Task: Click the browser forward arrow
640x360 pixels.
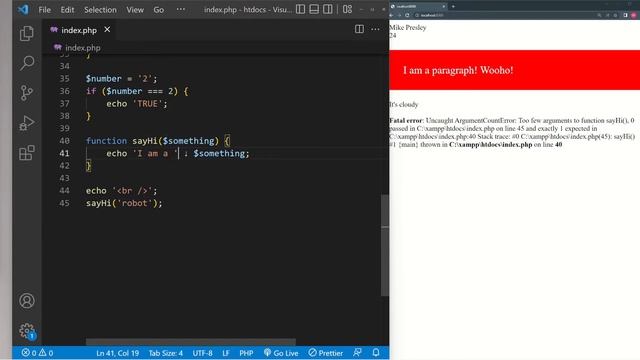Action: tap(399, 15)
